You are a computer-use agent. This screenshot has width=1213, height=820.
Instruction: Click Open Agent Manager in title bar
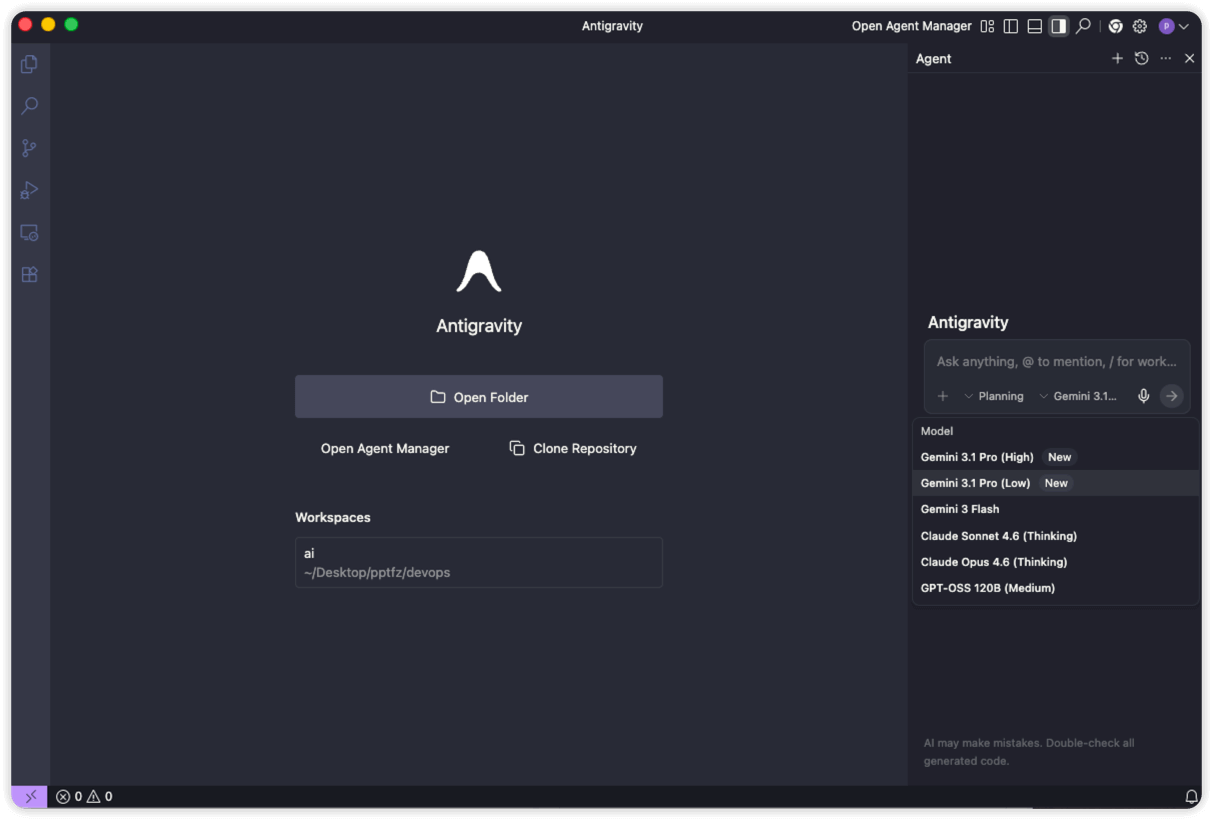[911, 26]
